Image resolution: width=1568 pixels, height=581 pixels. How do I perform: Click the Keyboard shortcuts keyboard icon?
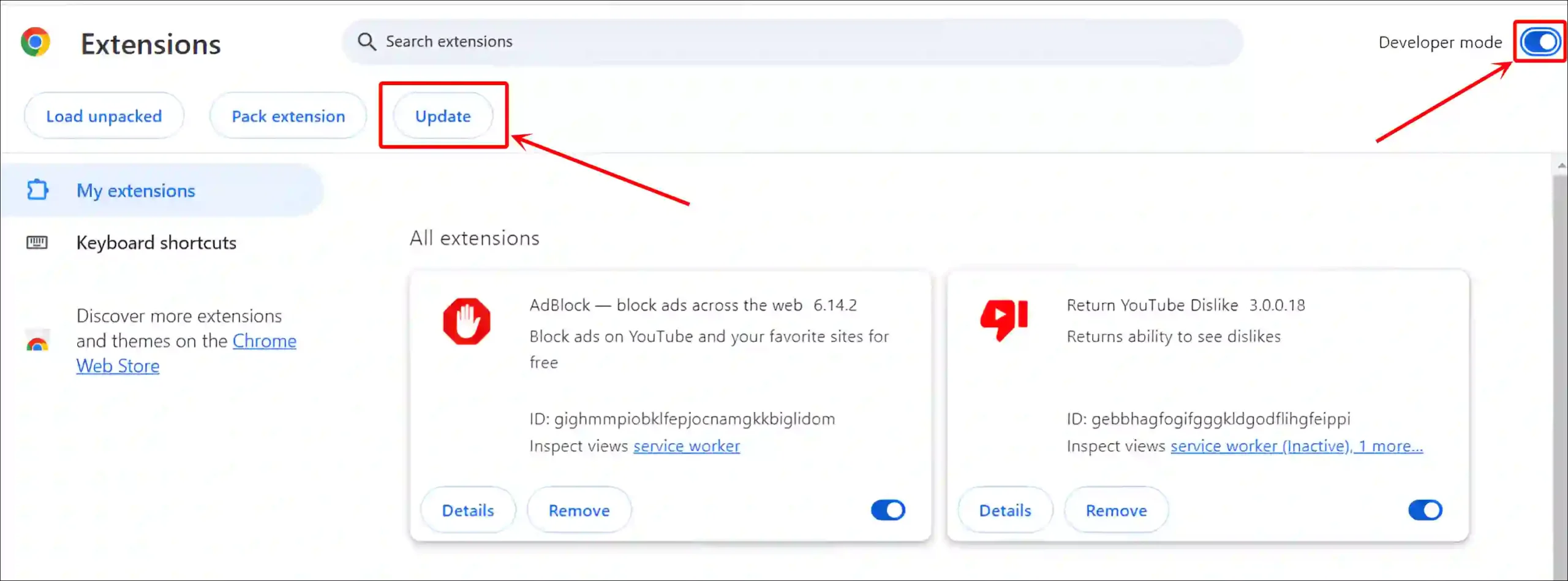point(37,243)
